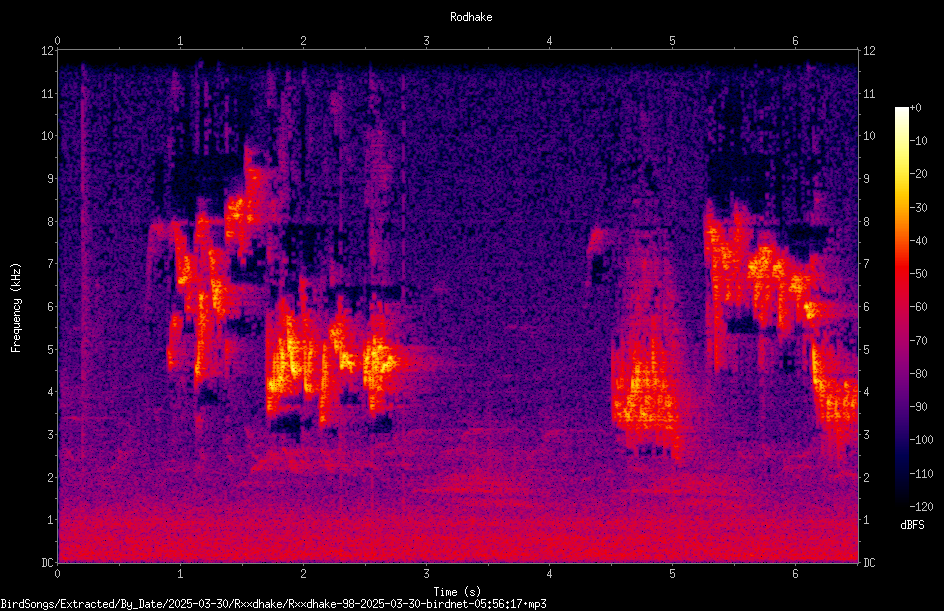Viewport: 944px width, 611px height.
Task: Click the "-20" colorbar level label
Action: point(919,174)
